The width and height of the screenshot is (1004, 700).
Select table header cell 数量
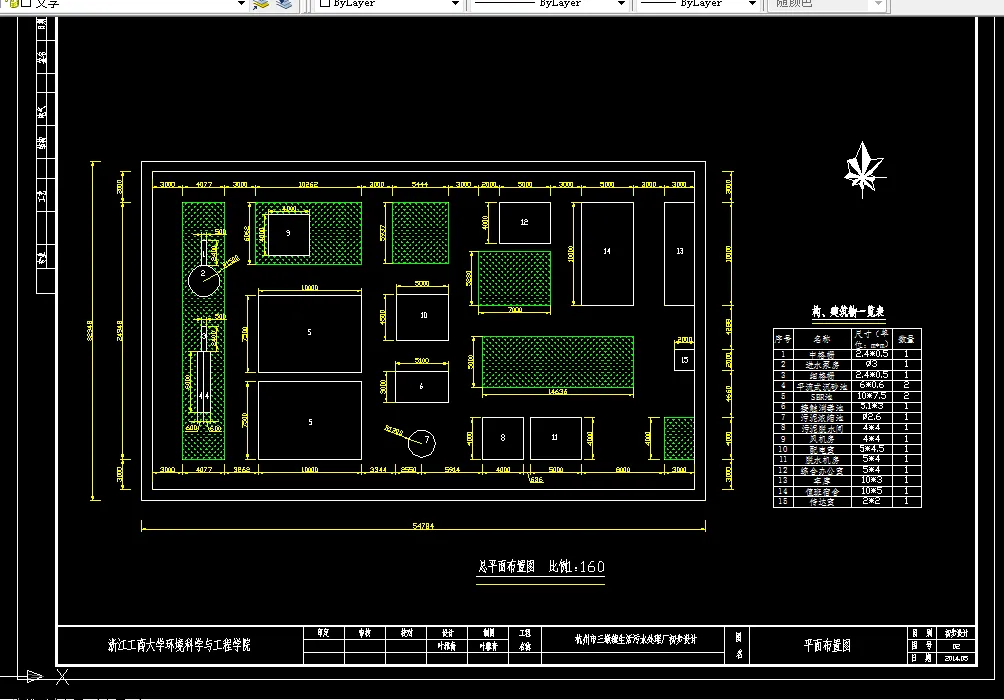906,339
